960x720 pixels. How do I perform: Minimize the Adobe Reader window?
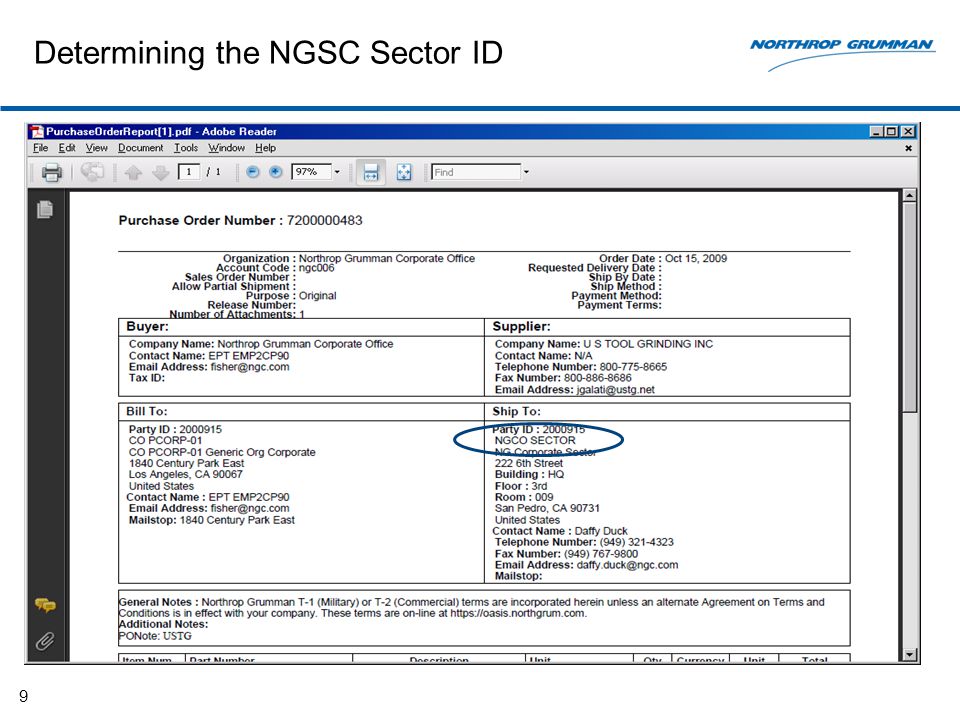(x=877, y=132)
